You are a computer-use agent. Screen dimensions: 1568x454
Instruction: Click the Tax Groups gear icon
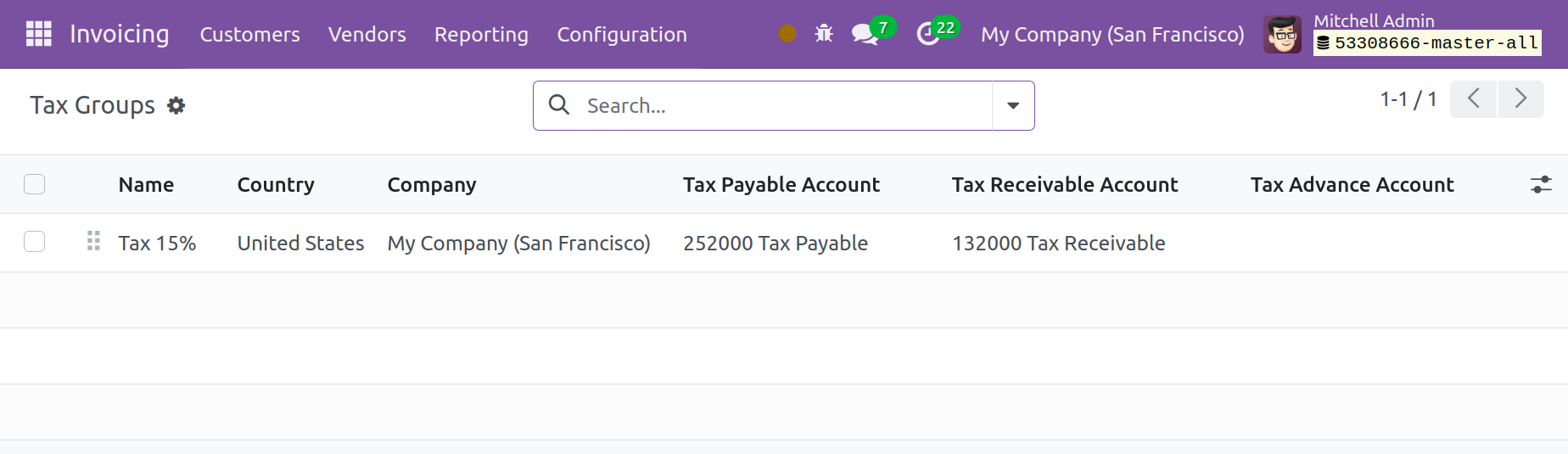[176, 105]
